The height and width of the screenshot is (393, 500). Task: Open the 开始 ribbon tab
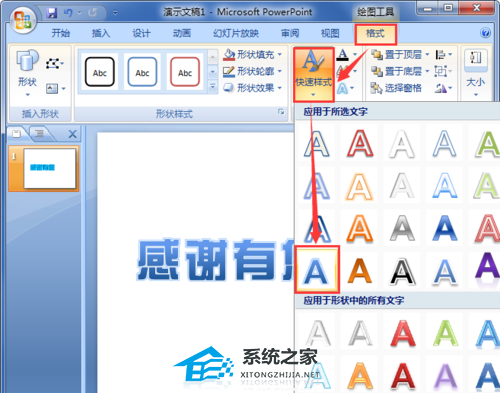click(61, 33)
